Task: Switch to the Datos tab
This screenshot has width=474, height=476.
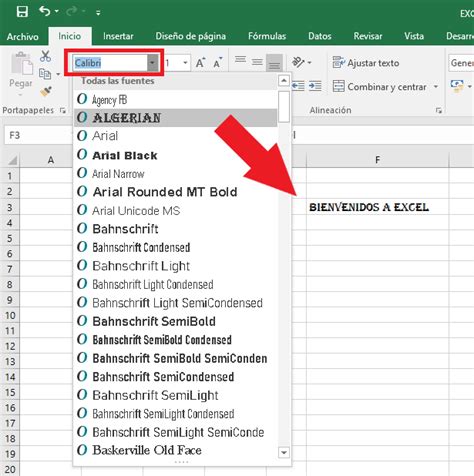Action: pyautogui.click(x=319, y=36)
